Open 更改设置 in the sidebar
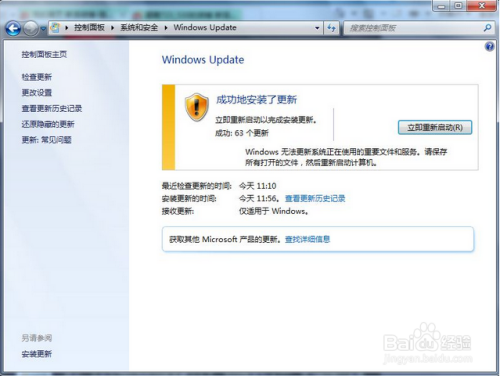 (37, 92)
